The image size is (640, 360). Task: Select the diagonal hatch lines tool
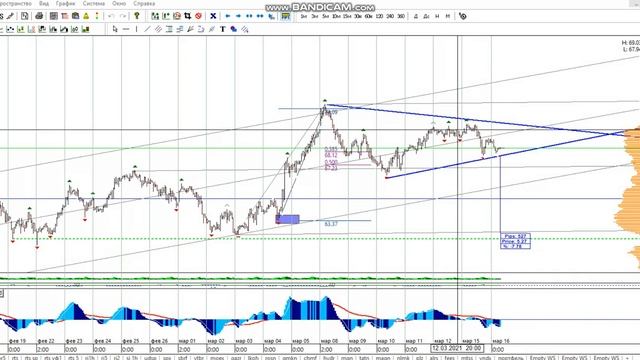(244, 29)
